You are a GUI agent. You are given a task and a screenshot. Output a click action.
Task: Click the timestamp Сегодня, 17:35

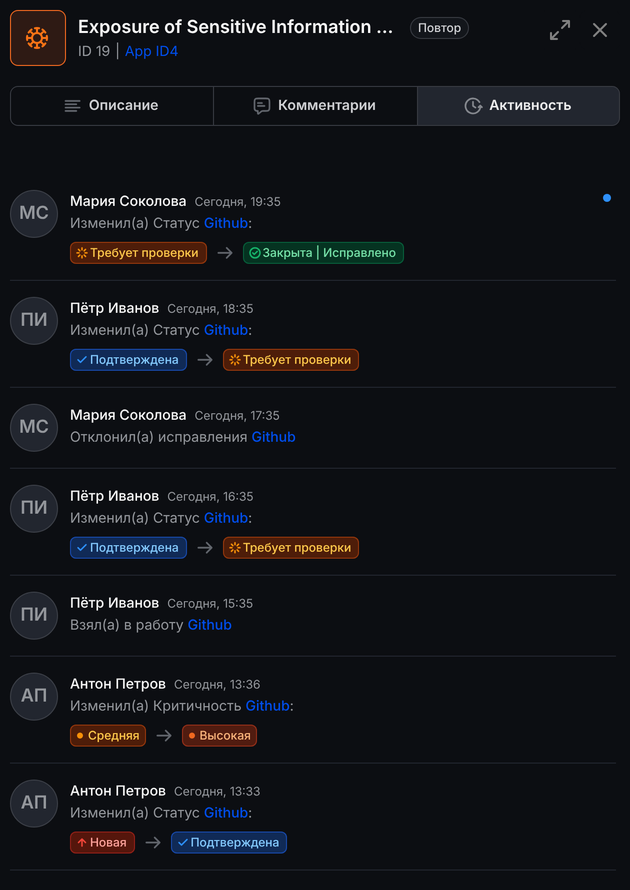pyautogui.click(x=237, y=416)
